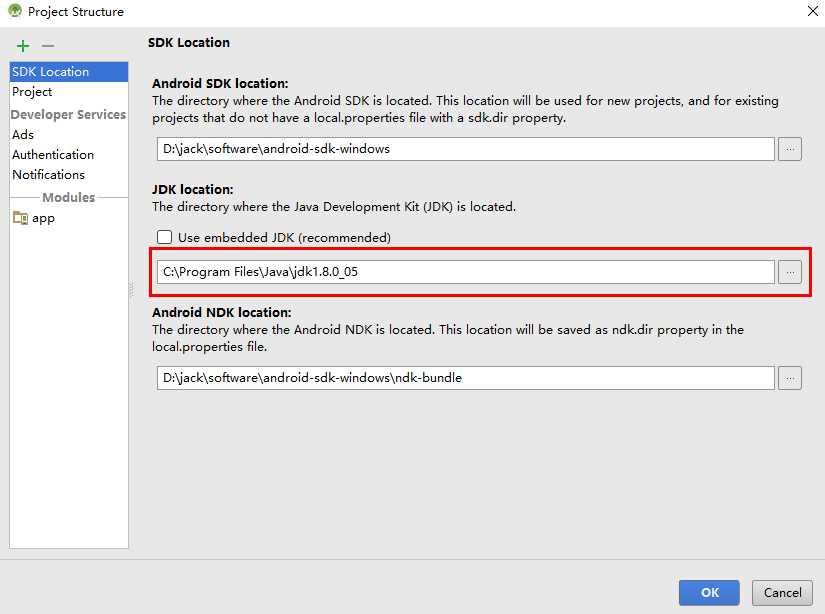Click the green plus add icon
Image resolution: width=825 pixels, height=614 pixels.
[23, 46]
